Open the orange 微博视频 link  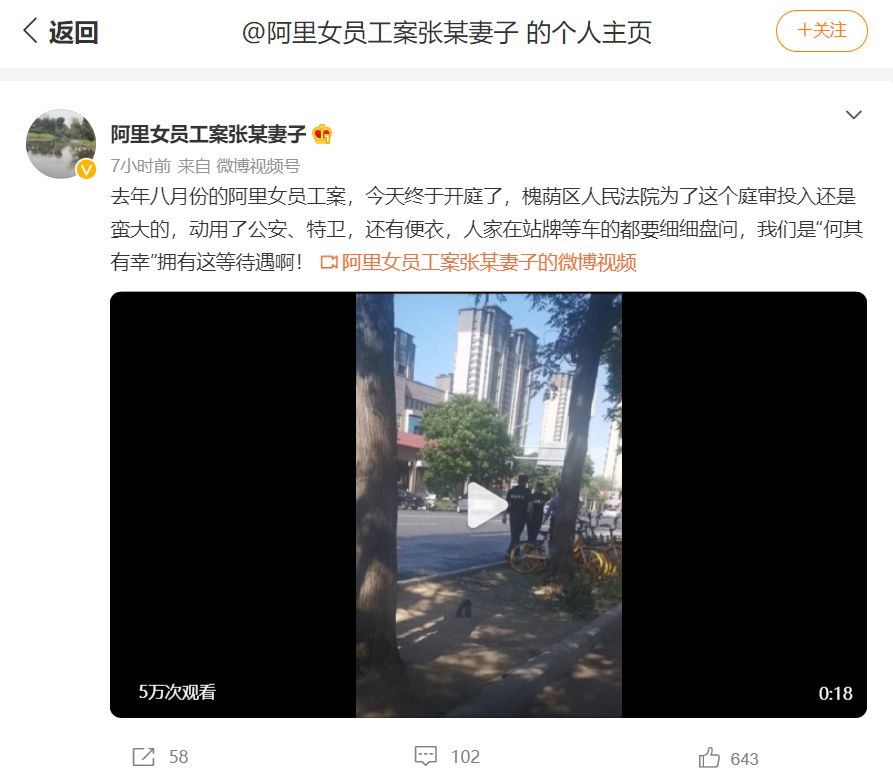489,262
